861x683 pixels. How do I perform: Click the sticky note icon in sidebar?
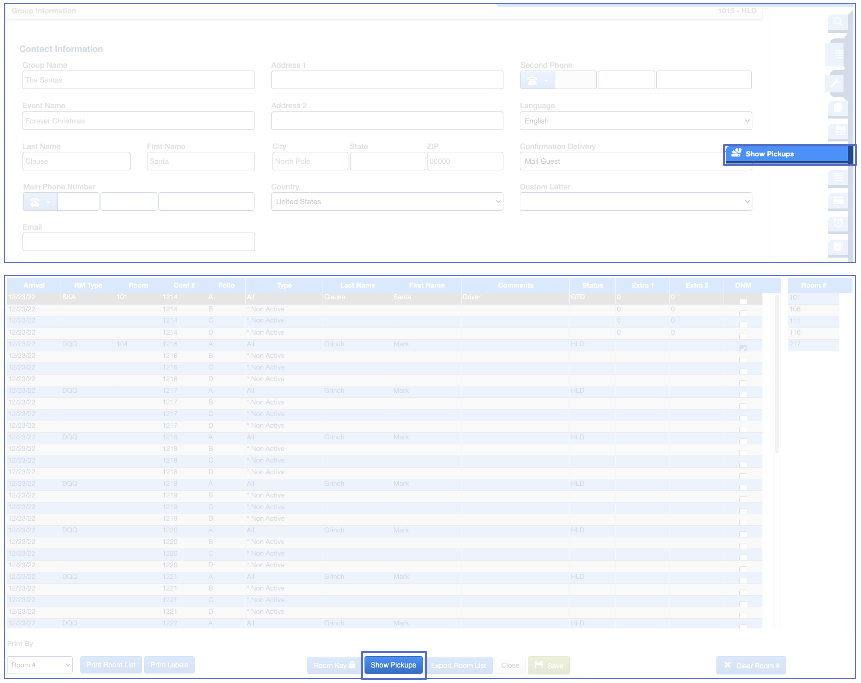click(839, 108)
